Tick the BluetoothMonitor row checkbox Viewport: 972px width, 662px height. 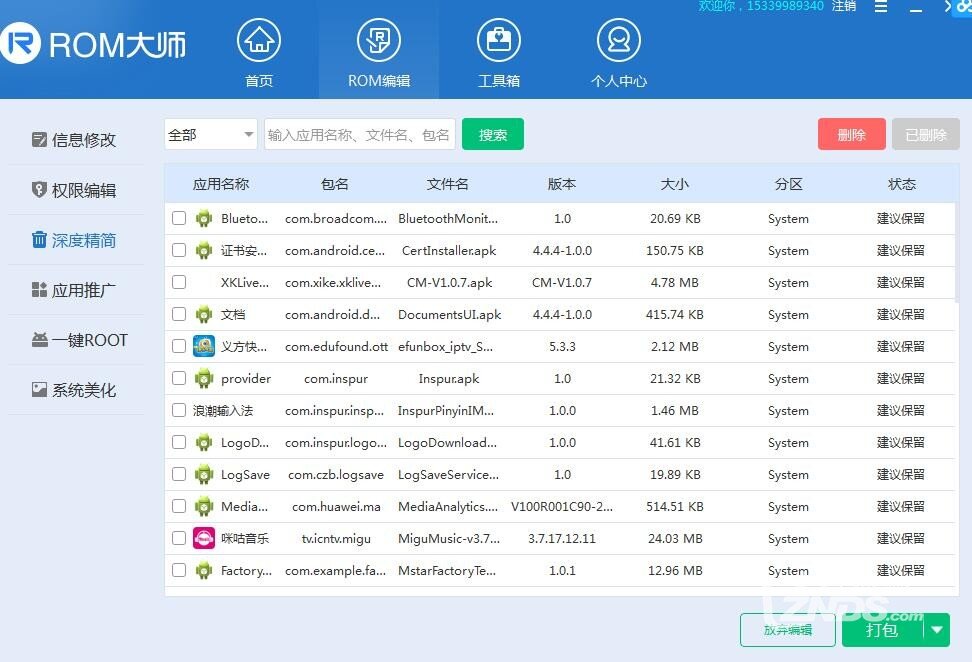coord(179,218)
